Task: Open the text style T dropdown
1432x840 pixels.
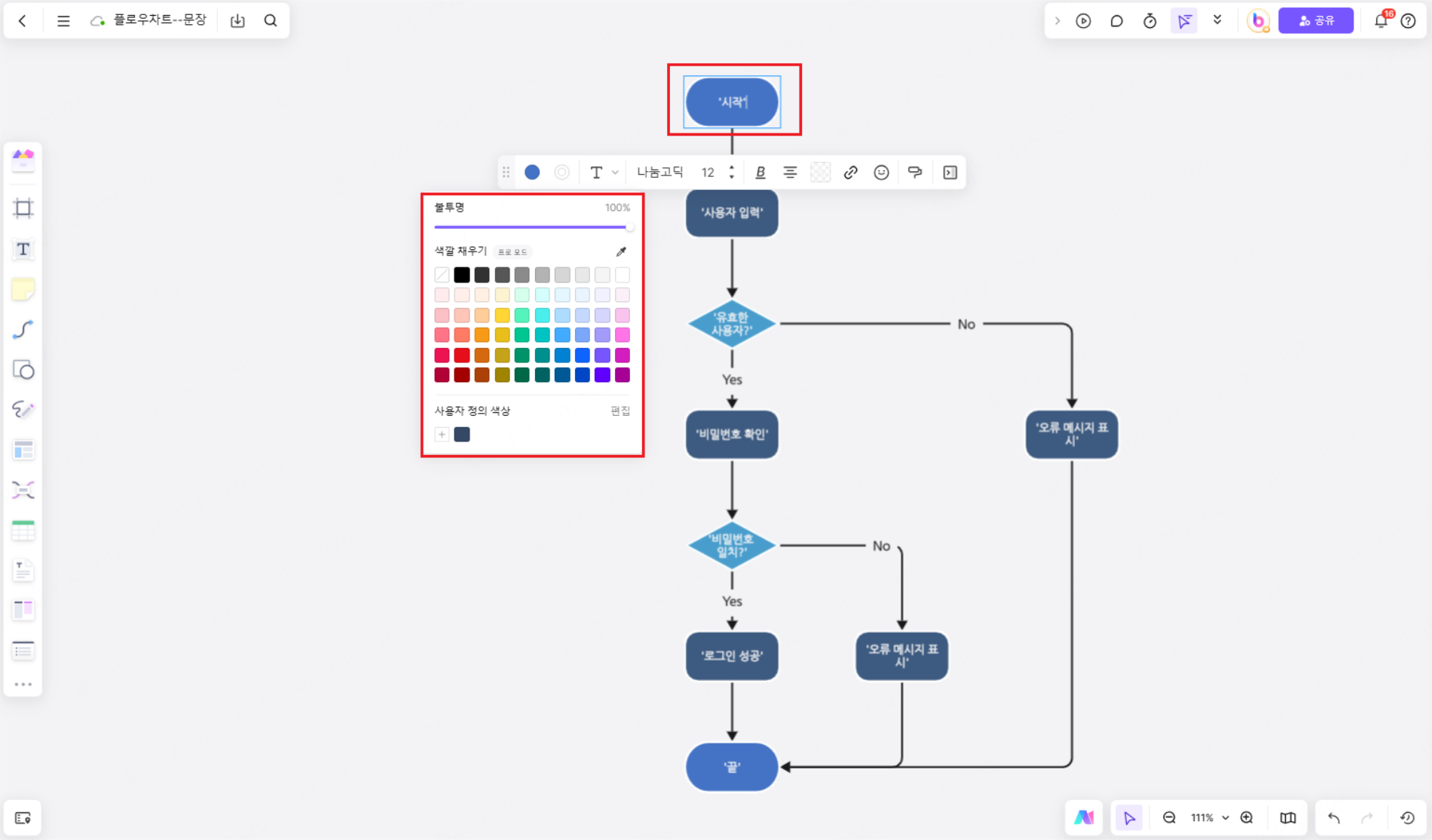Action: (x=603, y=173)
